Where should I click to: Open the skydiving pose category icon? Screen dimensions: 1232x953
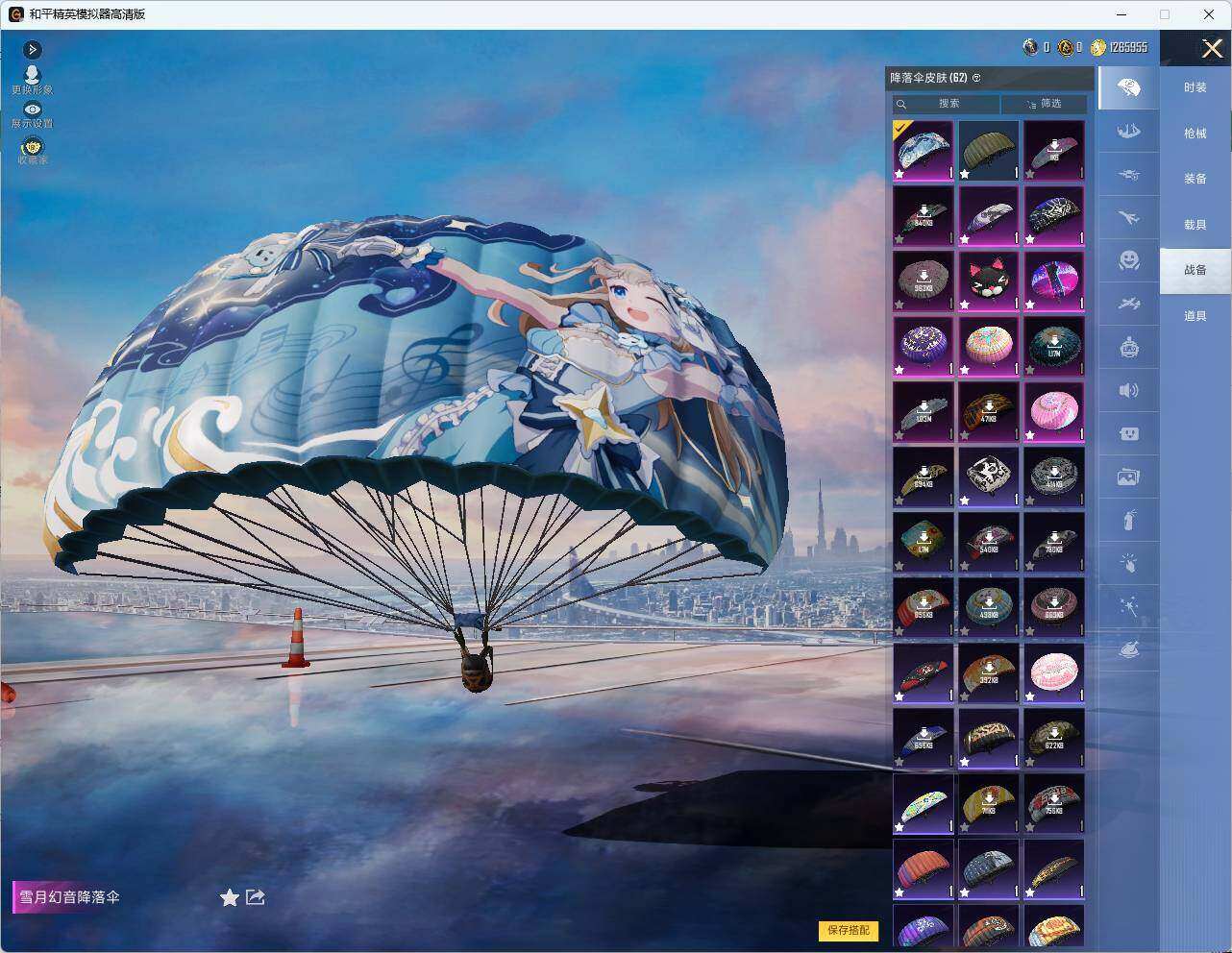(1129, 132)
